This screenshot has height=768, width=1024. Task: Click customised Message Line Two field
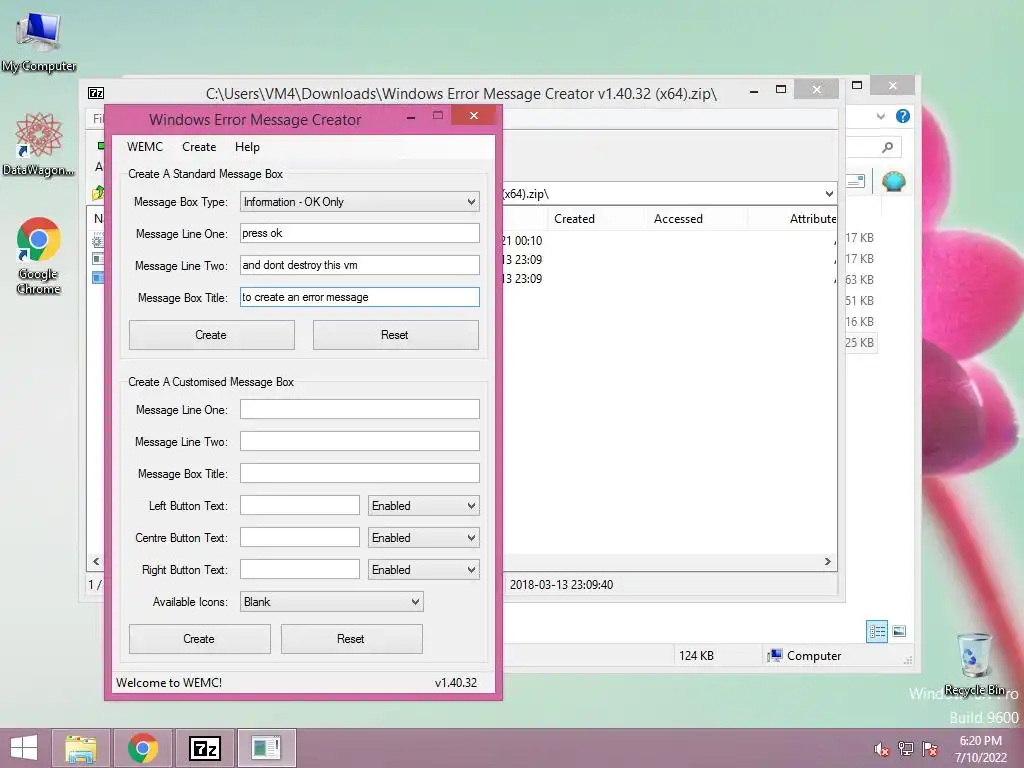click(x=360, y=441)
